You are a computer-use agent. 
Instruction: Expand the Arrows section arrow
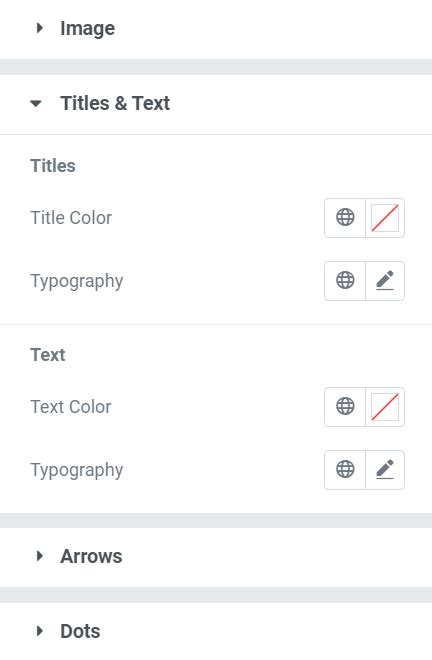(x=40, y=556)
